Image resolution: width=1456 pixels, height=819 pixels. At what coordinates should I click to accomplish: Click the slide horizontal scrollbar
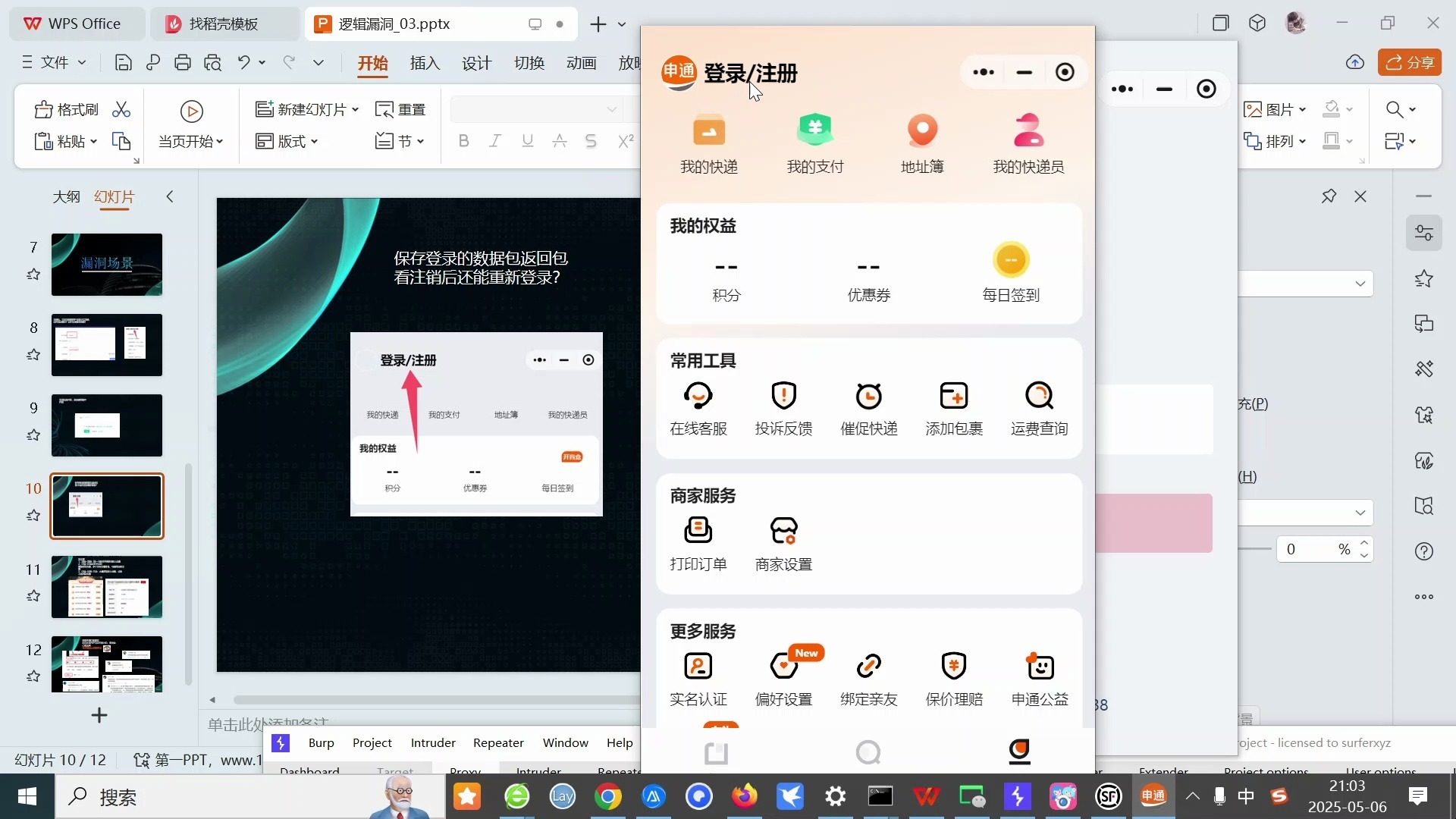[436, 700]
